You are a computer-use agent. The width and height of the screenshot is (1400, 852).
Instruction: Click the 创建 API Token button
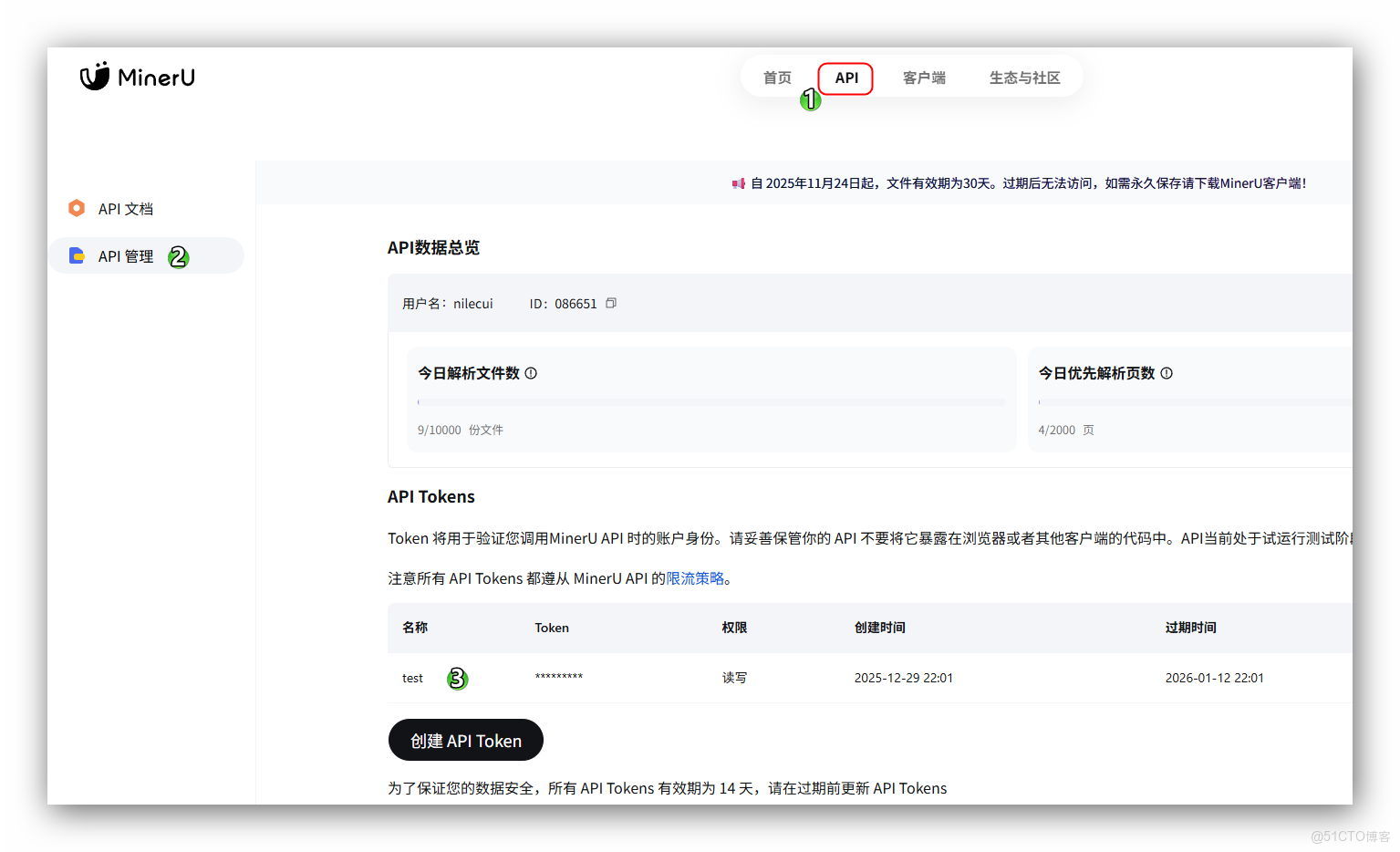(466, 740)
